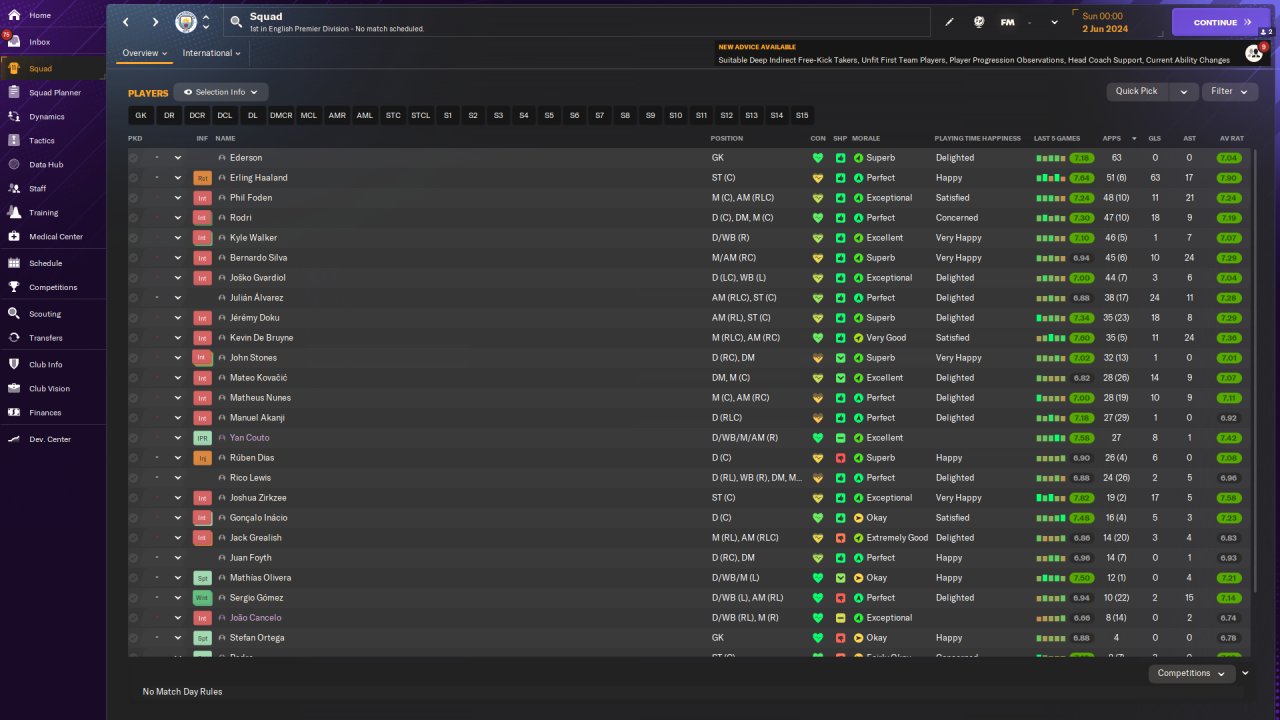Open the Tactics icon in sidebar
The width and height of the screenshot is (1280, 720).
[14, 140]
